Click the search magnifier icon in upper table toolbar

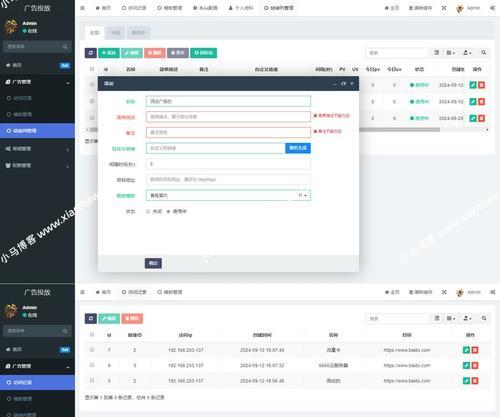coord(484,53)
